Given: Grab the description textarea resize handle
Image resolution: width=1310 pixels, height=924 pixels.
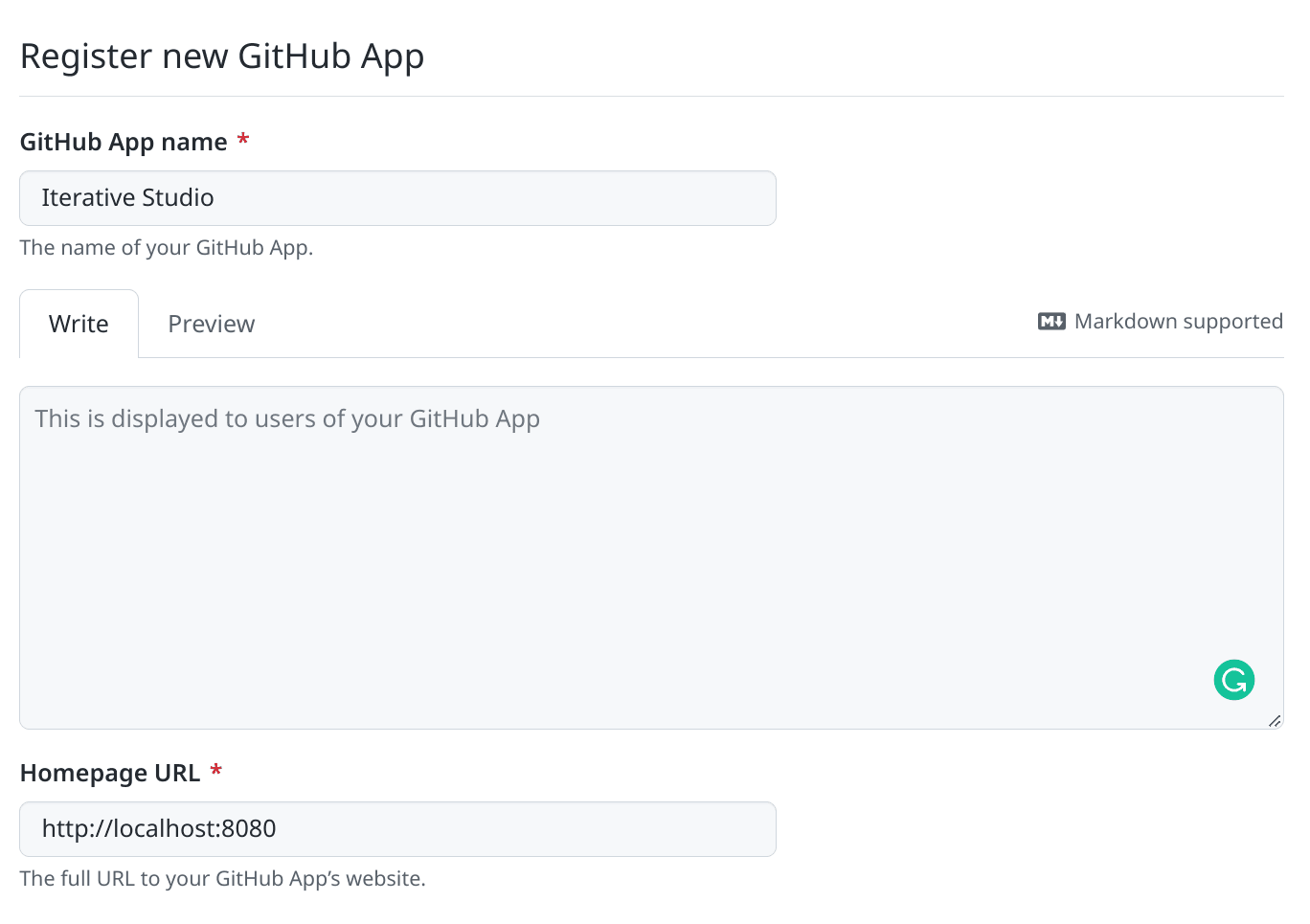Looking at the screenshot, I should 1275,721.
